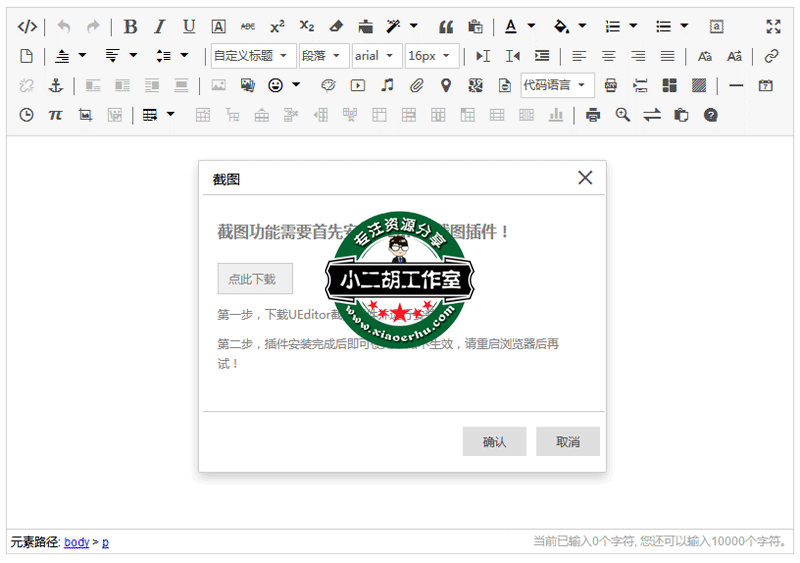This screenshot has width=800, height=563.
Task: Open help with the question-mark icon
Action: pyautogui.click(x=711, y=115)
